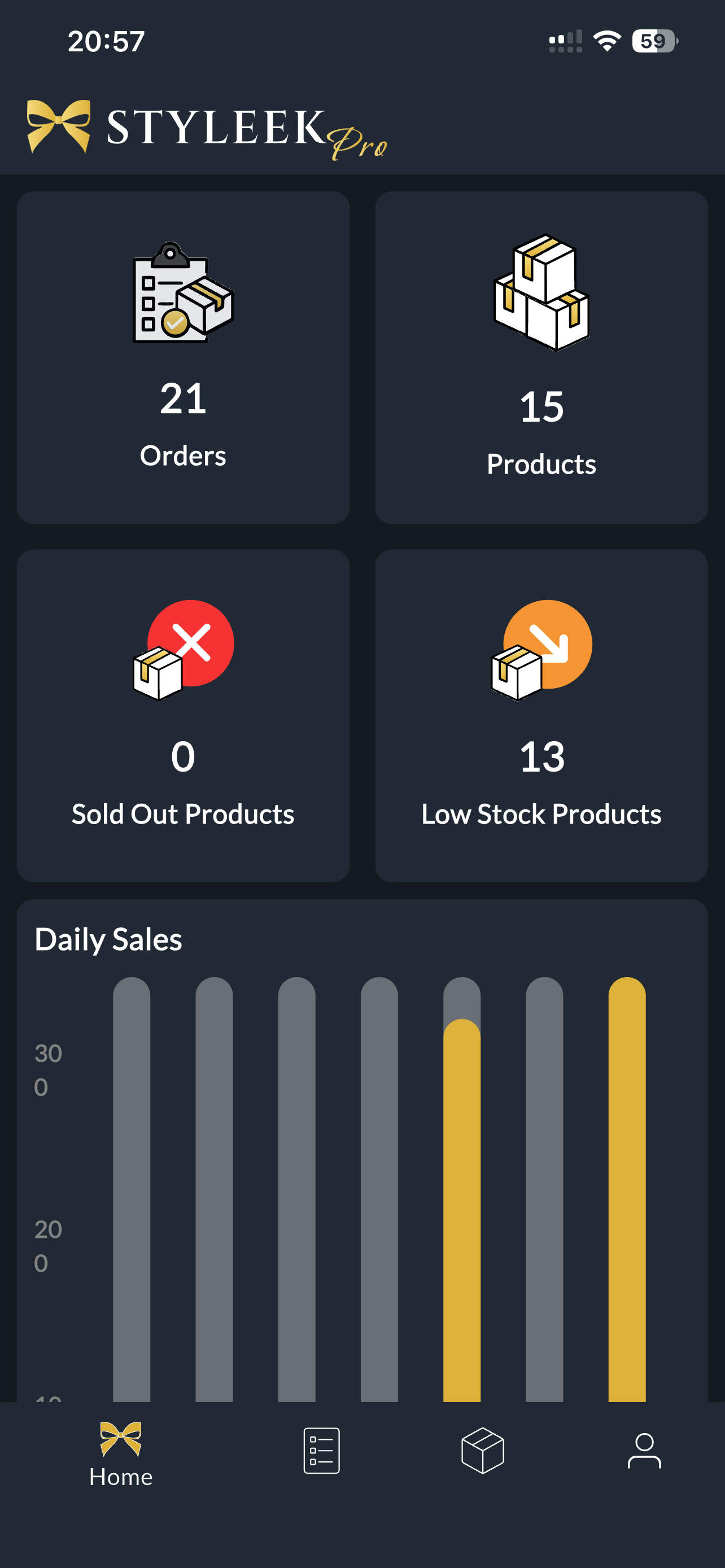Tap the gold bow Styleek logo
Viewport: 725px width, 1568px height.
(x=59, y=126)
